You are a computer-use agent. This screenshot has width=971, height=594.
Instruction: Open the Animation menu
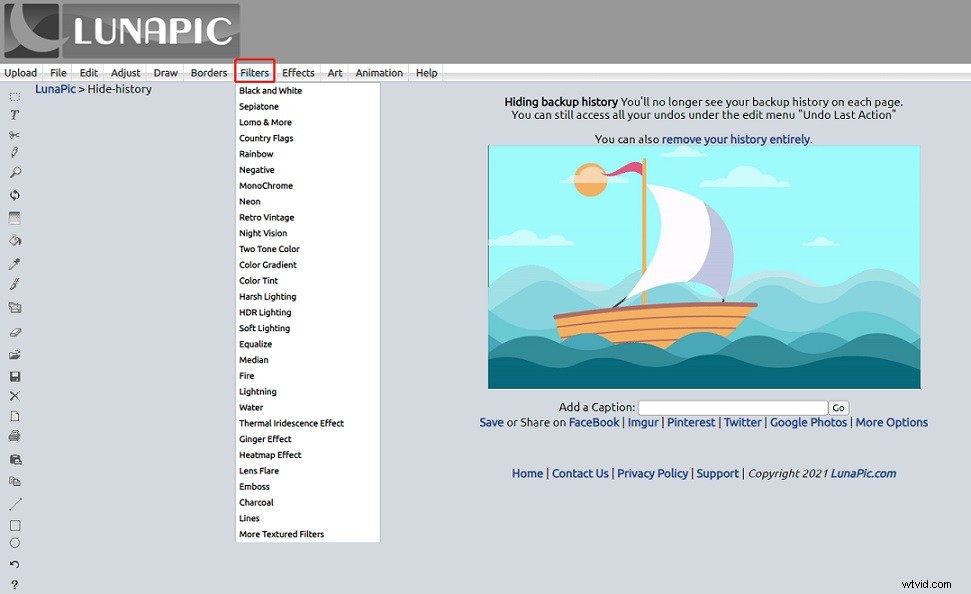[378, 71]
